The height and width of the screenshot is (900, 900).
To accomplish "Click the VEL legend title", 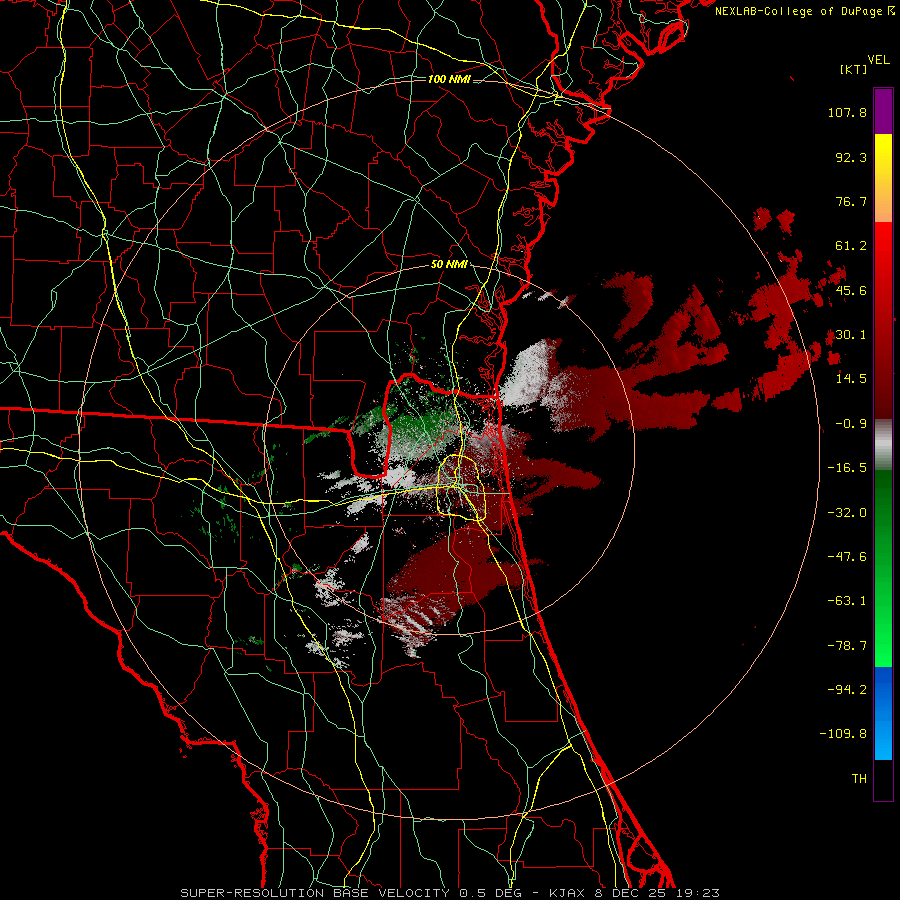I will point(878,60).
